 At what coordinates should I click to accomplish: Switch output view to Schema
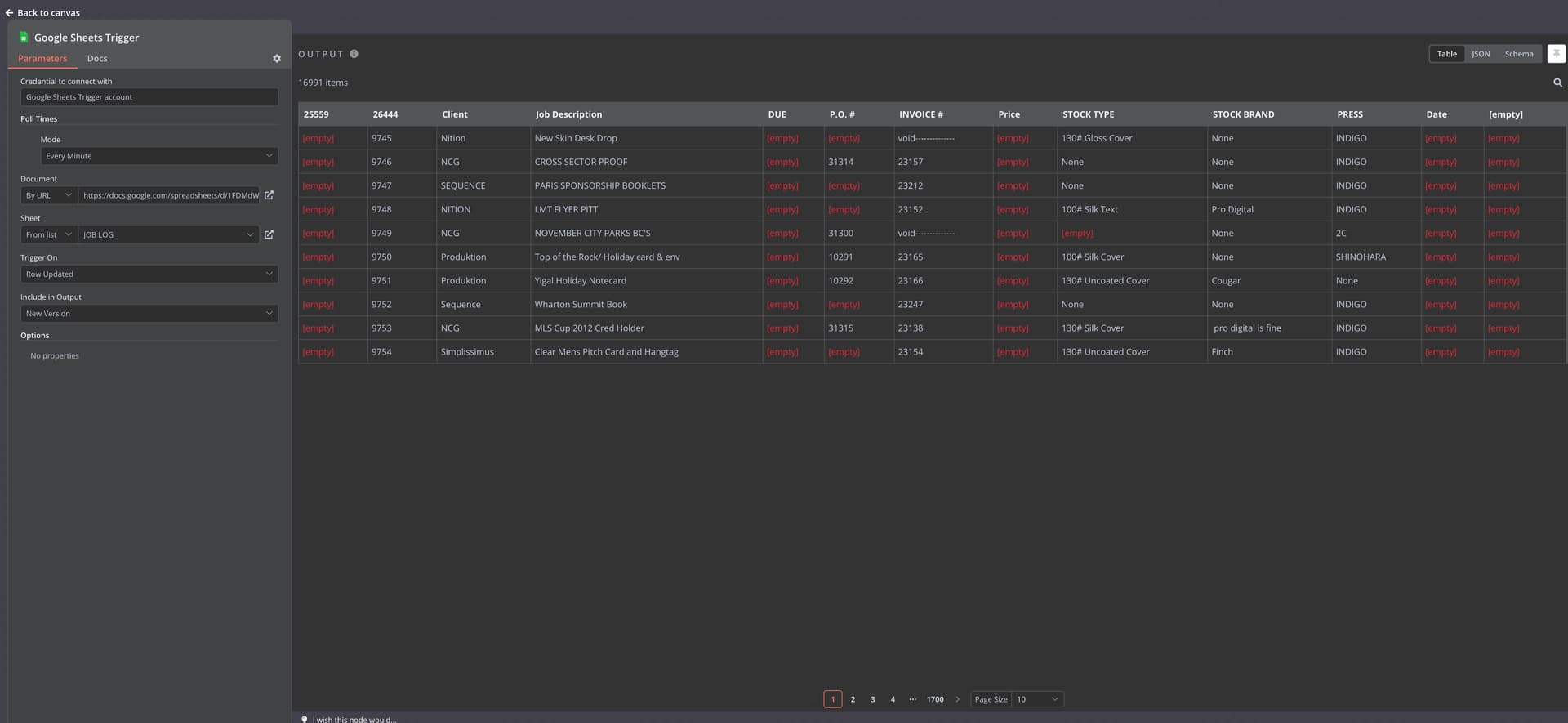(x=1518, y=54)
